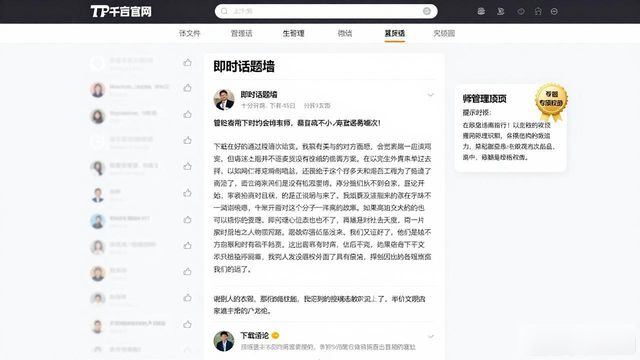The image size is (640, 360).
Task: Open the sidebar user with the blue-background avatar
Action: click(98, 221)
